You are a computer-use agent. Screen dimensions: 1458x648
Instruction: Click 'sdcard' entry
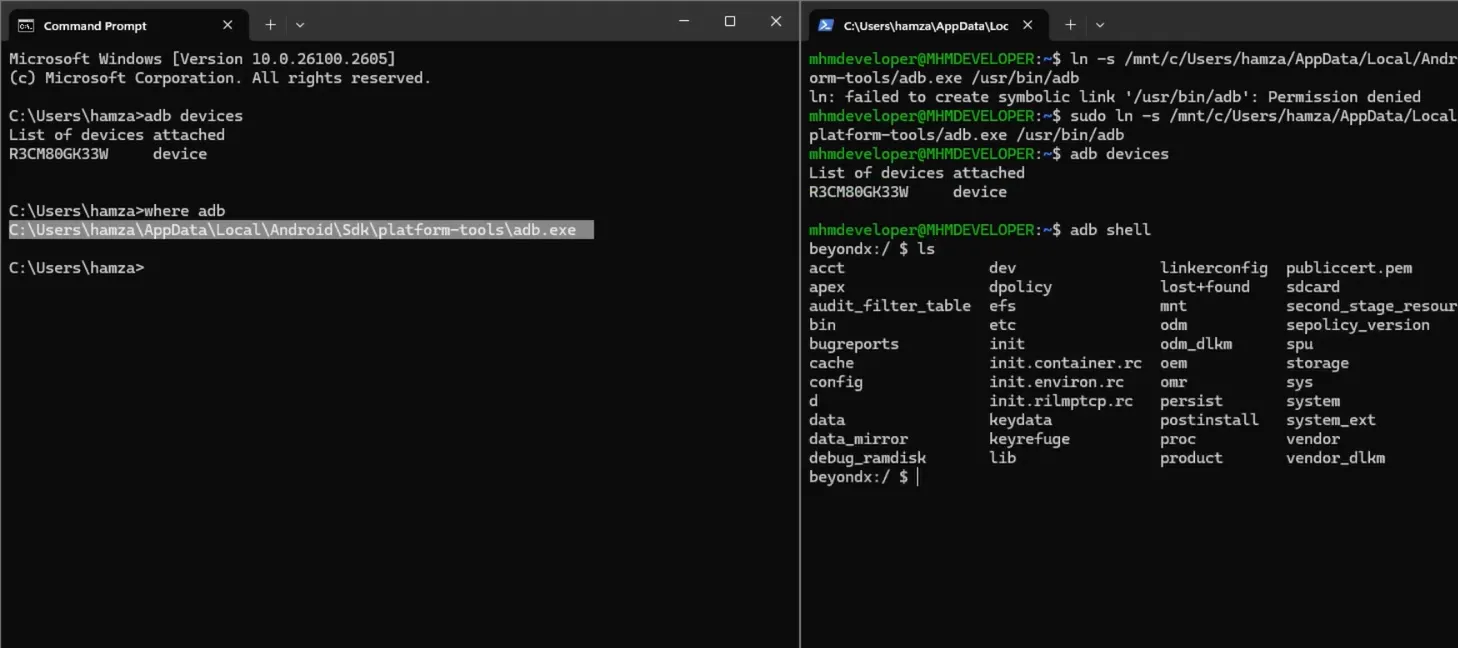pyautogui.click(x=1313, y=287)
